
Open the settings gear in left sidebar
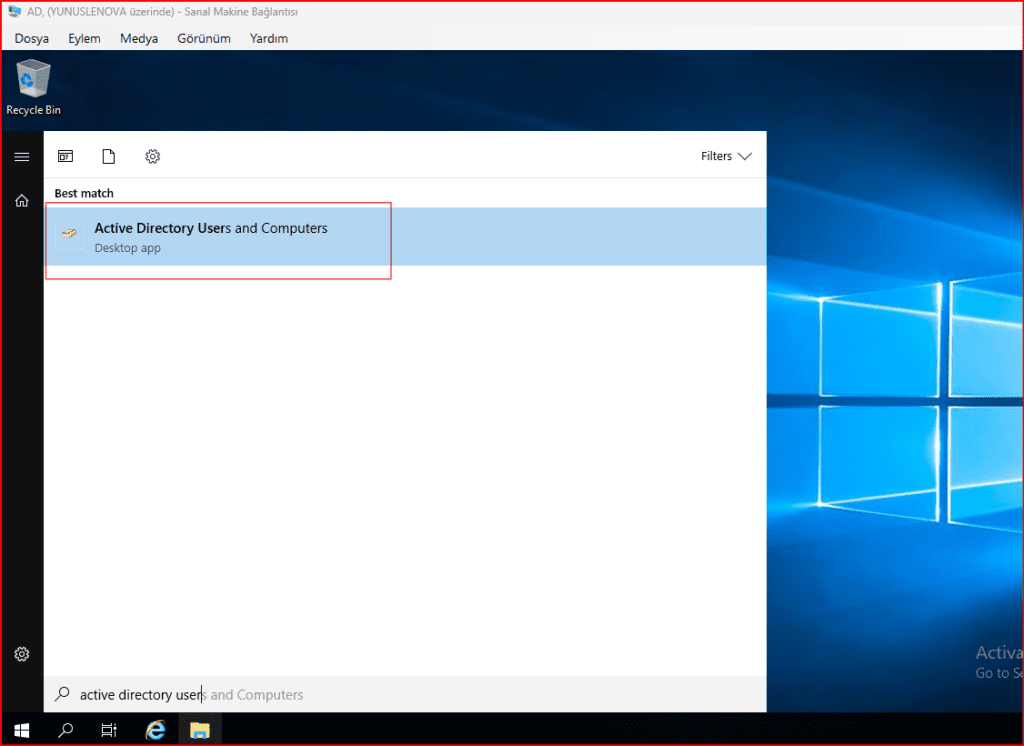(22, 654)
